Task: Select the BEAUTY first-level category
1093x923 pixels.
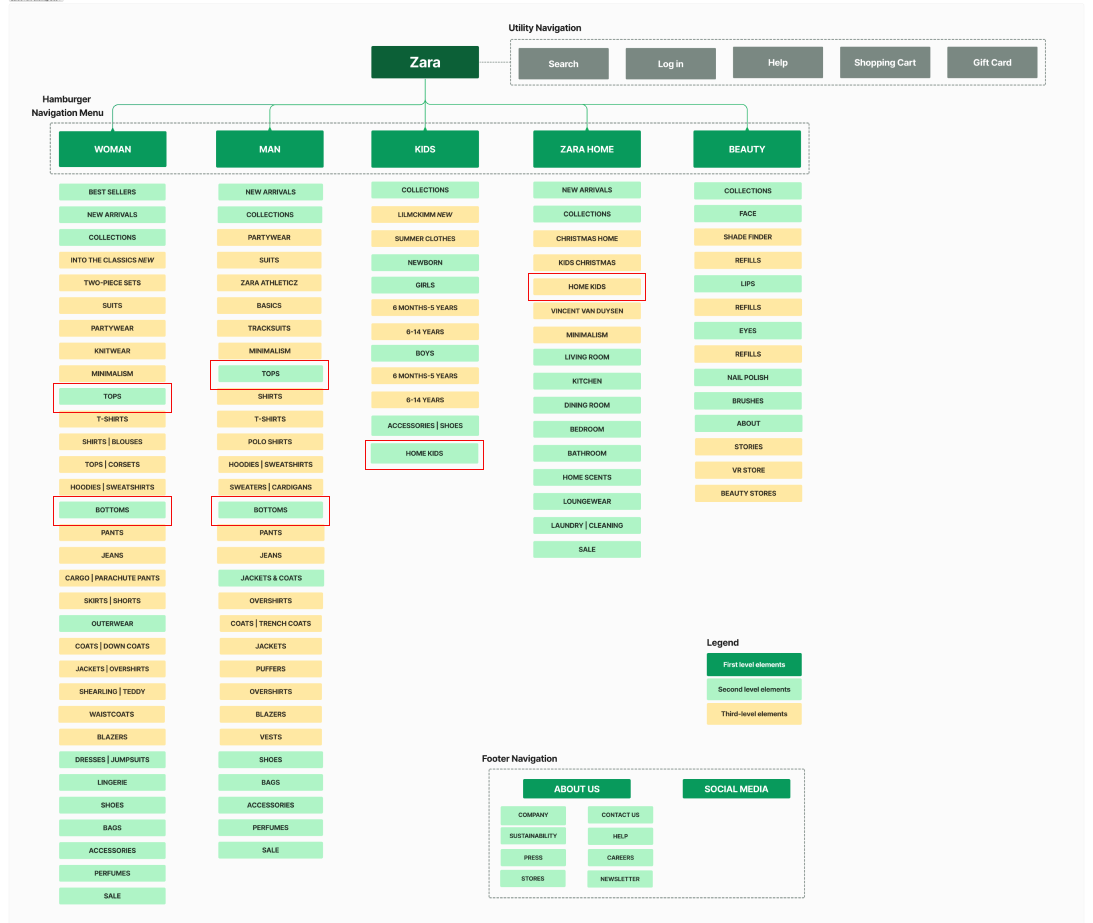Action: pyautogui.click(x=747, y=149)
